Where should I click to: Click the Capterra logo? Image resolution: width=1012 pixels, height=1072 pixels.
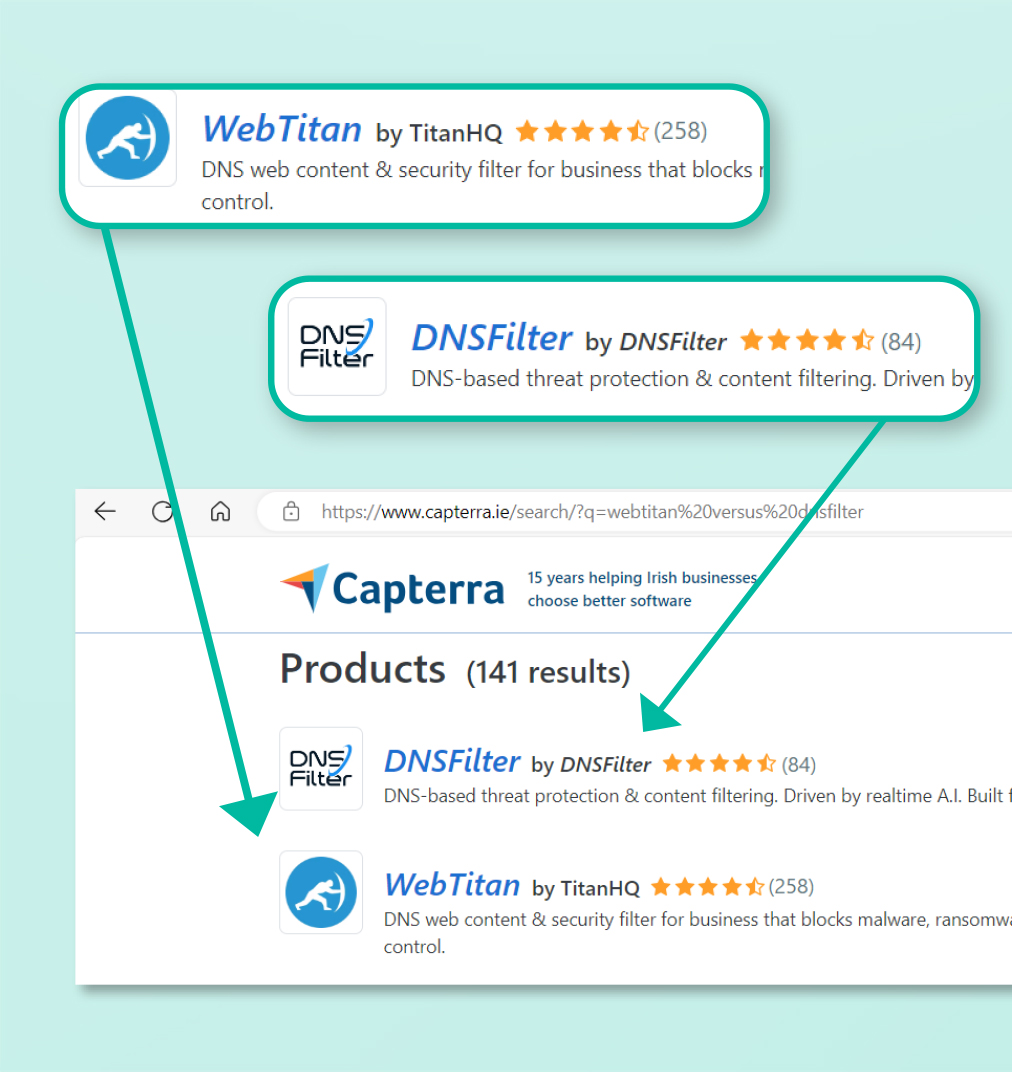[392, 589]
